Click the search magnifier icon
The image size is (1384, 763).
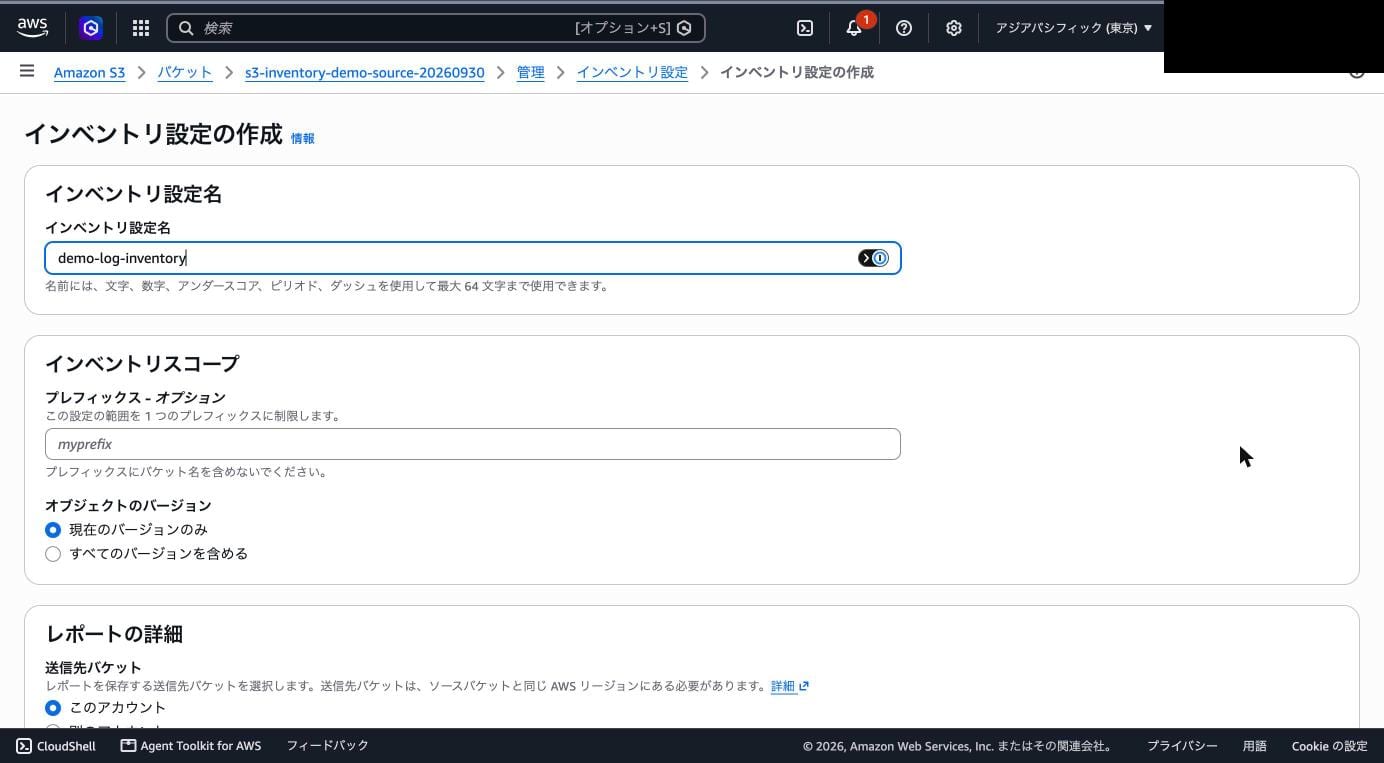point(186,28)
